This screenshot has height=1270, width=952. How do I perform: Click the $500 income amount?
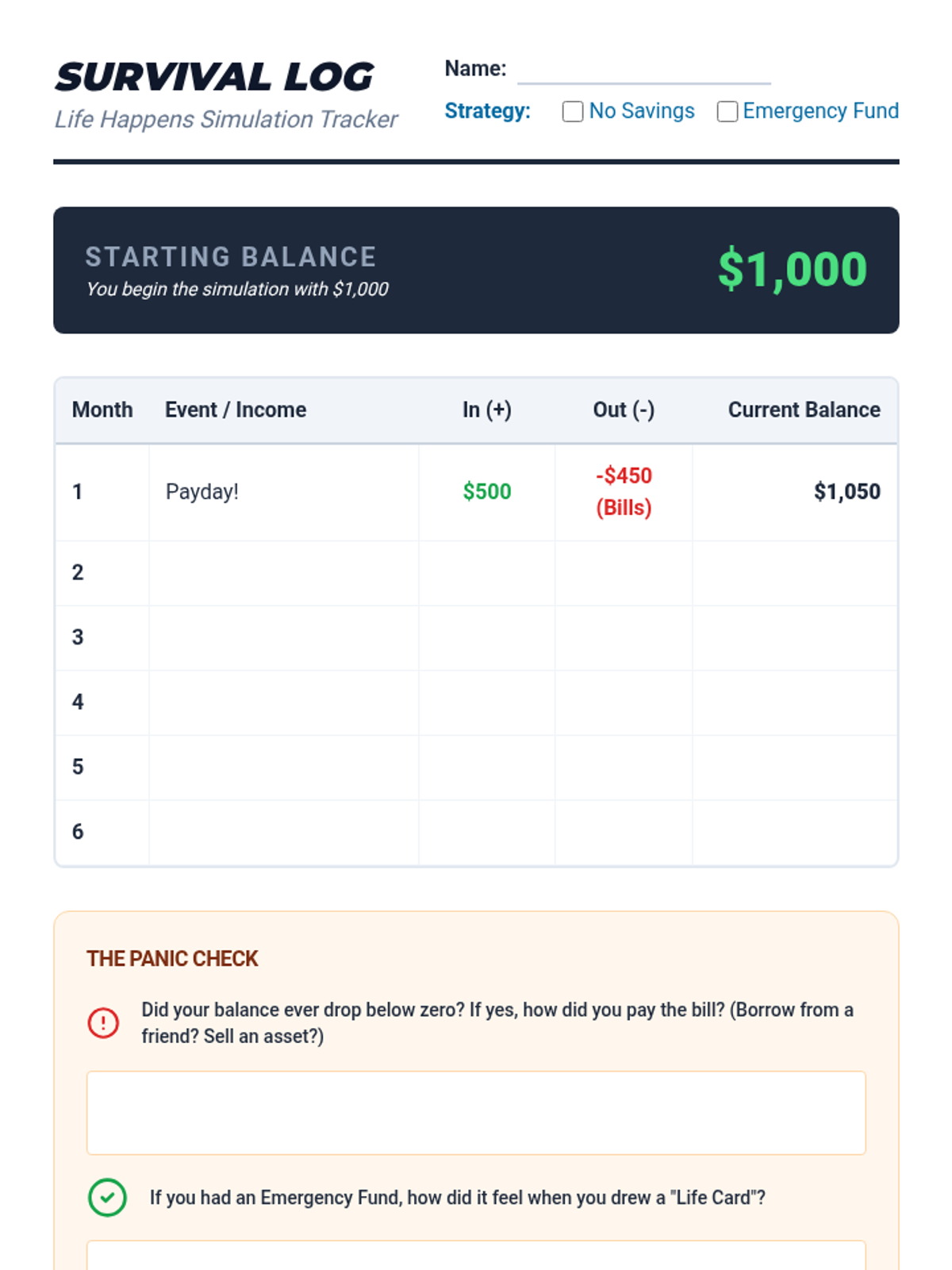tap(486, 492)
